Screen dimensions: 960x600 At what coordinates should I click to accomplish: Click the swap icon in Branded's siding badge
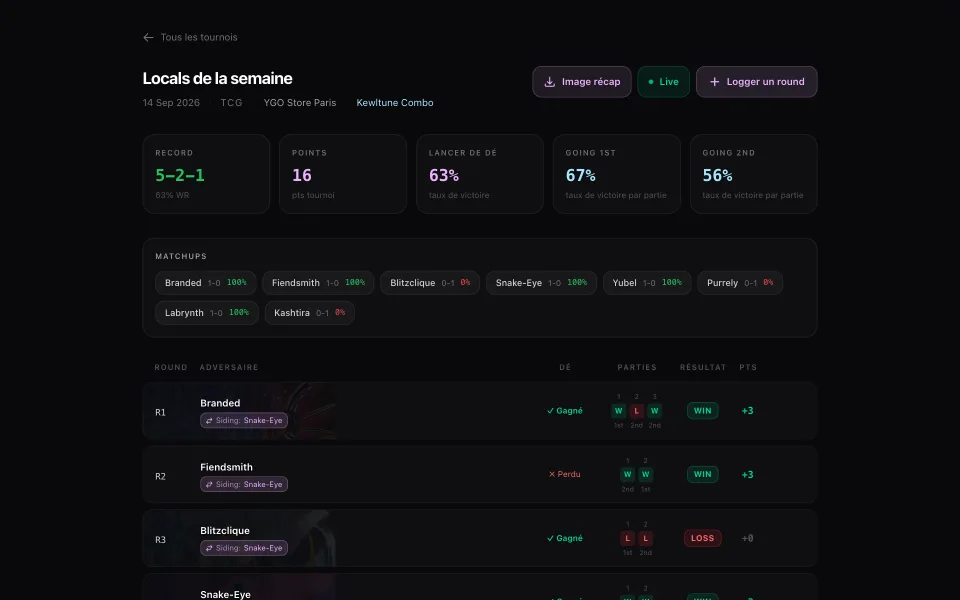209,421
